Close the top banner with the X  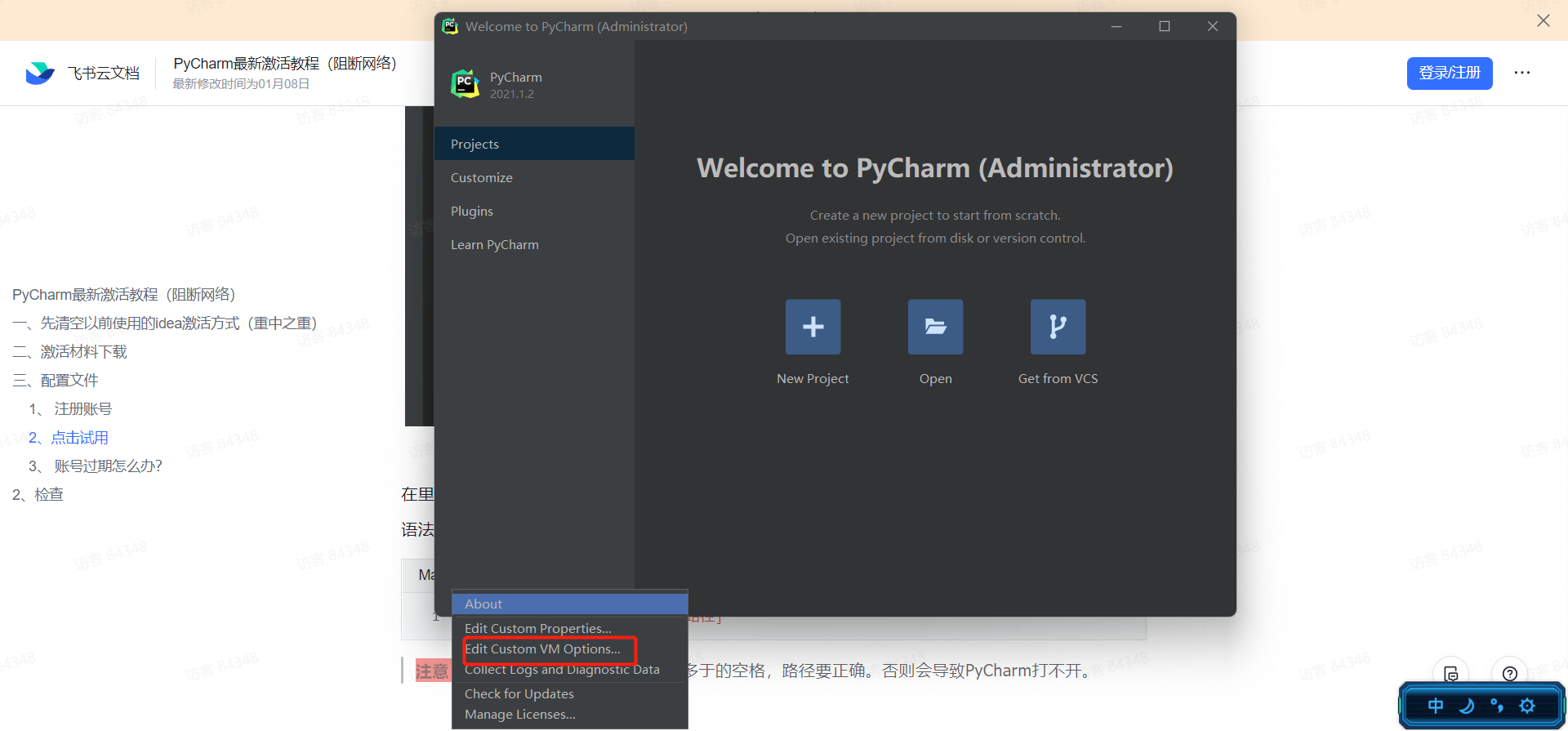click(x=1543, y=20)
